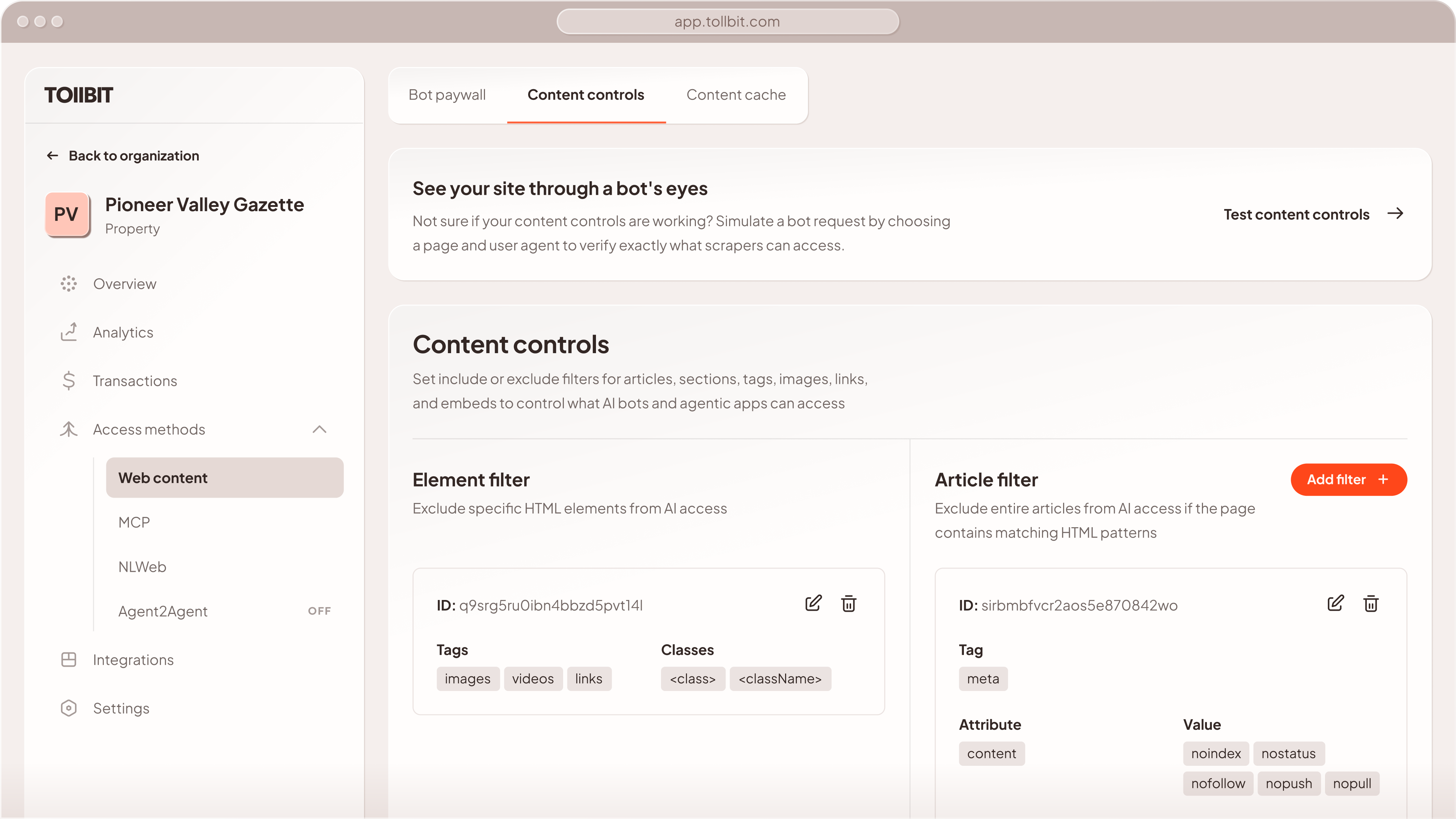The height and width of the screenshot is (819, 1456).
Task: Delete the element filter with the trash icon
Action: pyautogui.click(x=849, y=604)
